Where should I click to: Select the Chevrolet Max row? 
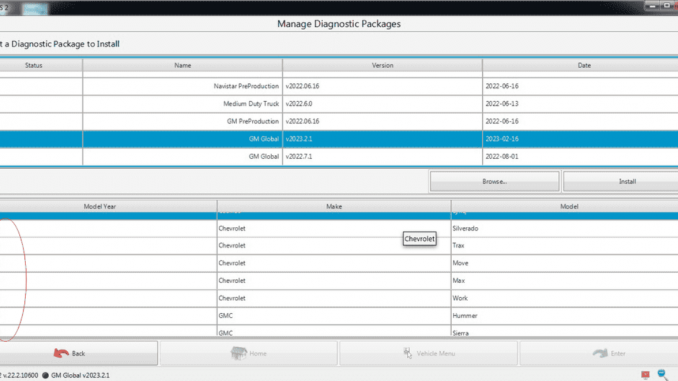339,281
